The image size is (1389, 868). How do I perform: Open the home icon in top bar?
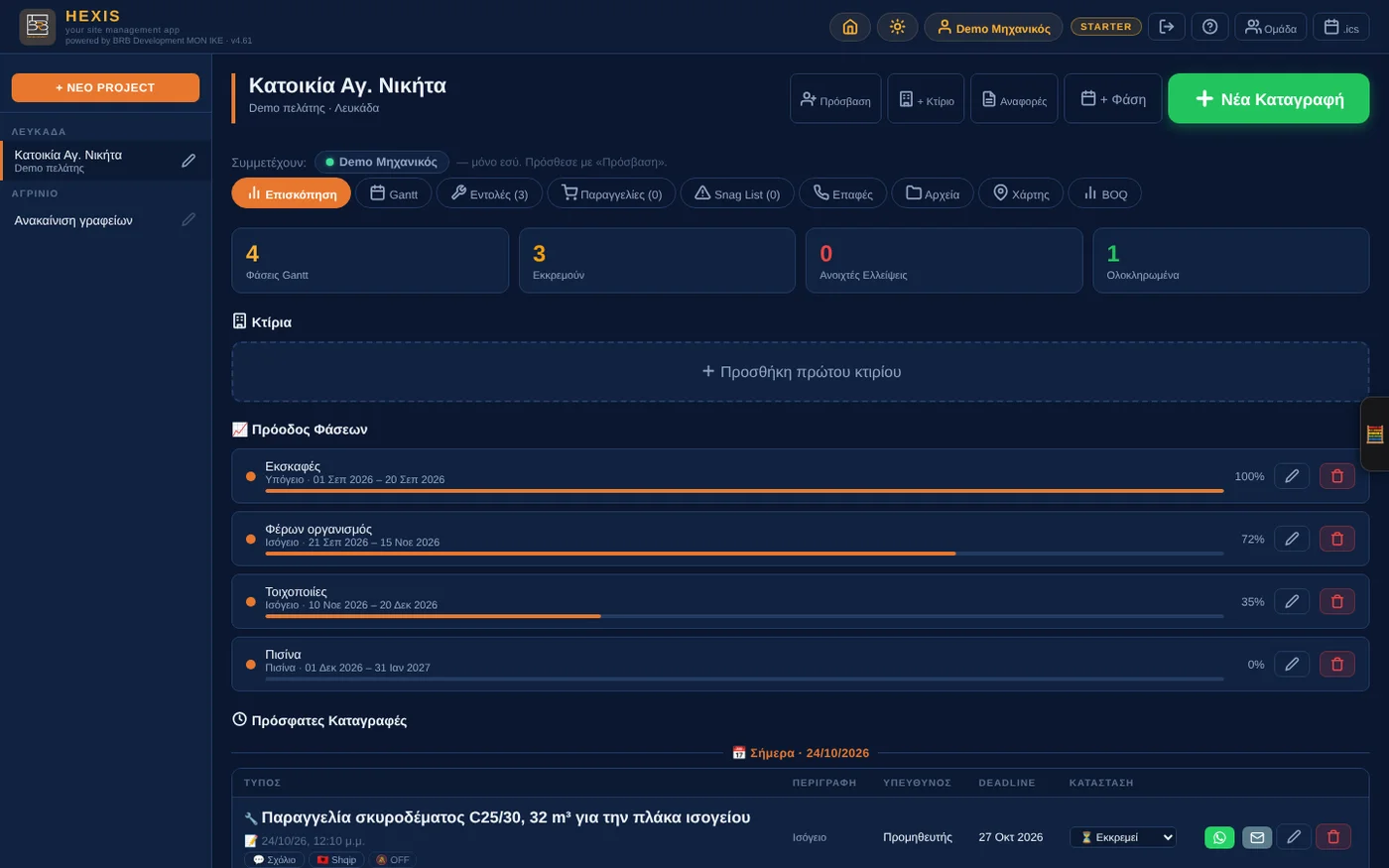849,27
